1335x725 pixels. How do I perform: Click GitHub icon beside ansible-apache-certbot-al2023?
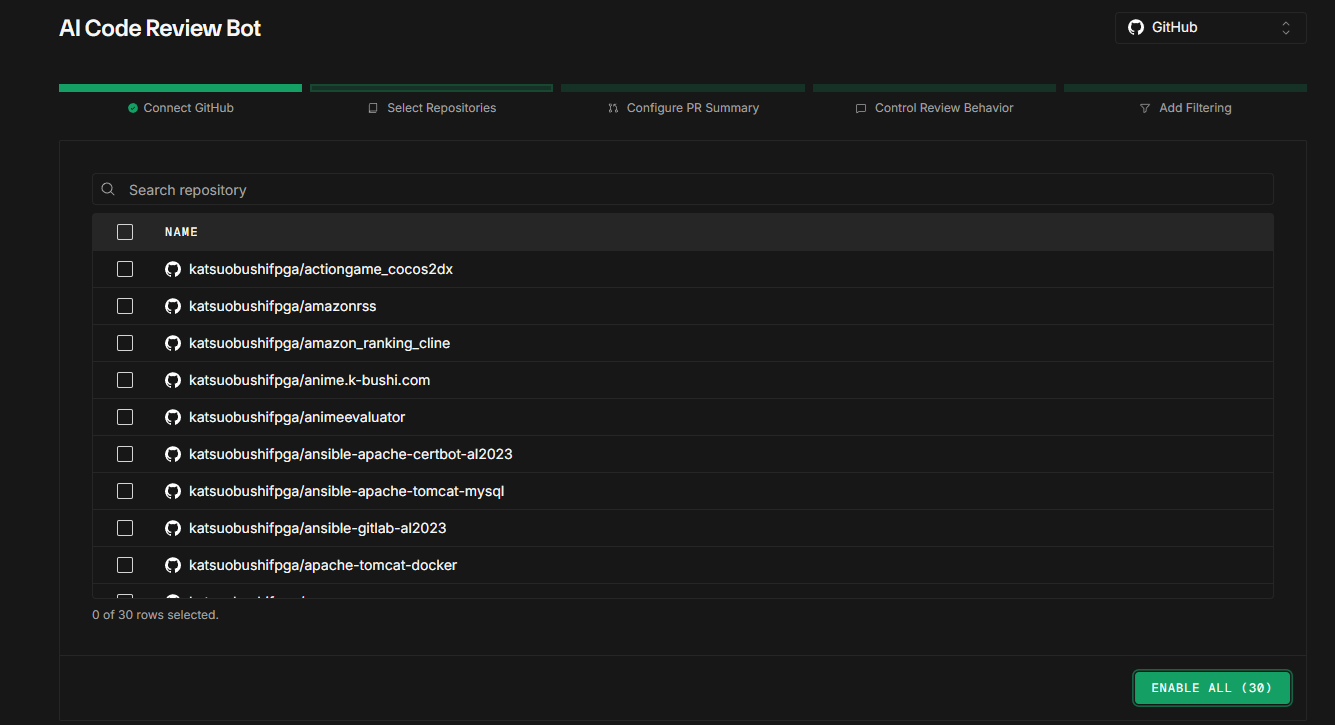point(172,454)
